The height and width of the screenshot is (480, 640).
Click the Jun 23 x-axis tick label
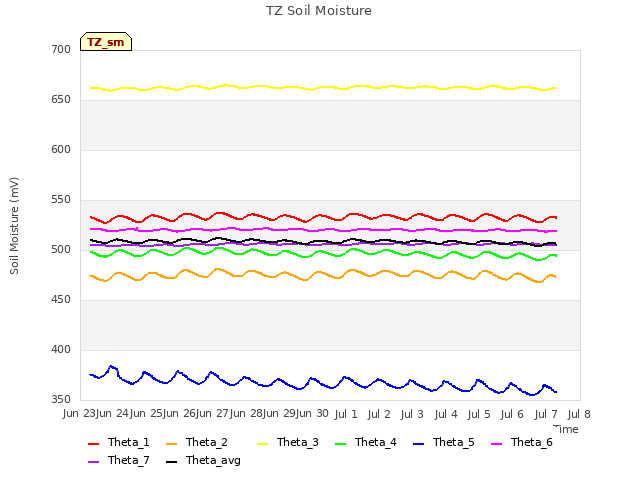click(x=80, y=414)
